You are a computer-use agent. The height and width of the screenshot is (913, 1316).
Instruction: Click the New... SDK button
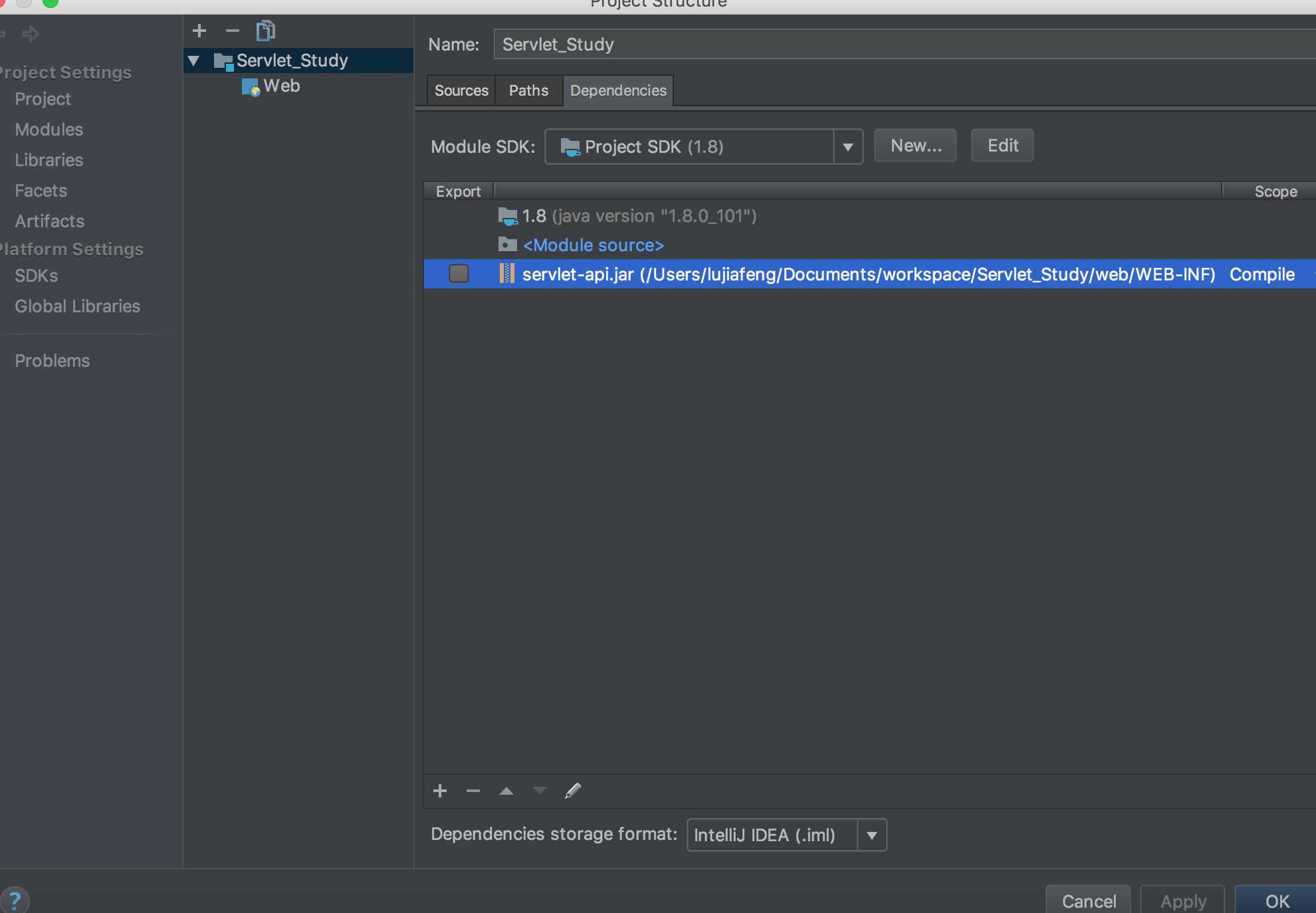coord(915,146)
